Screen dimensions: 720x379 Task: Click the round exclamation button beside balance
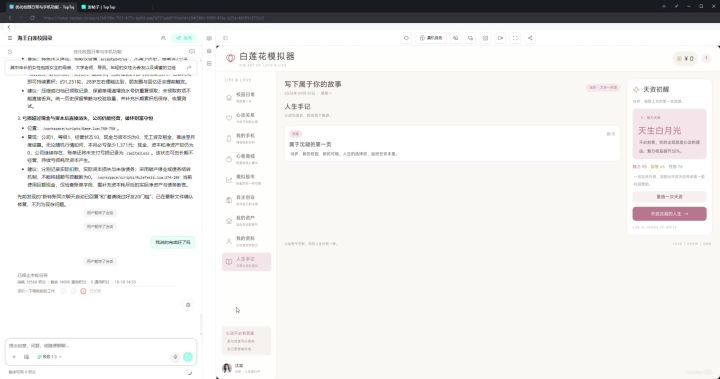(x=706, y=58)
